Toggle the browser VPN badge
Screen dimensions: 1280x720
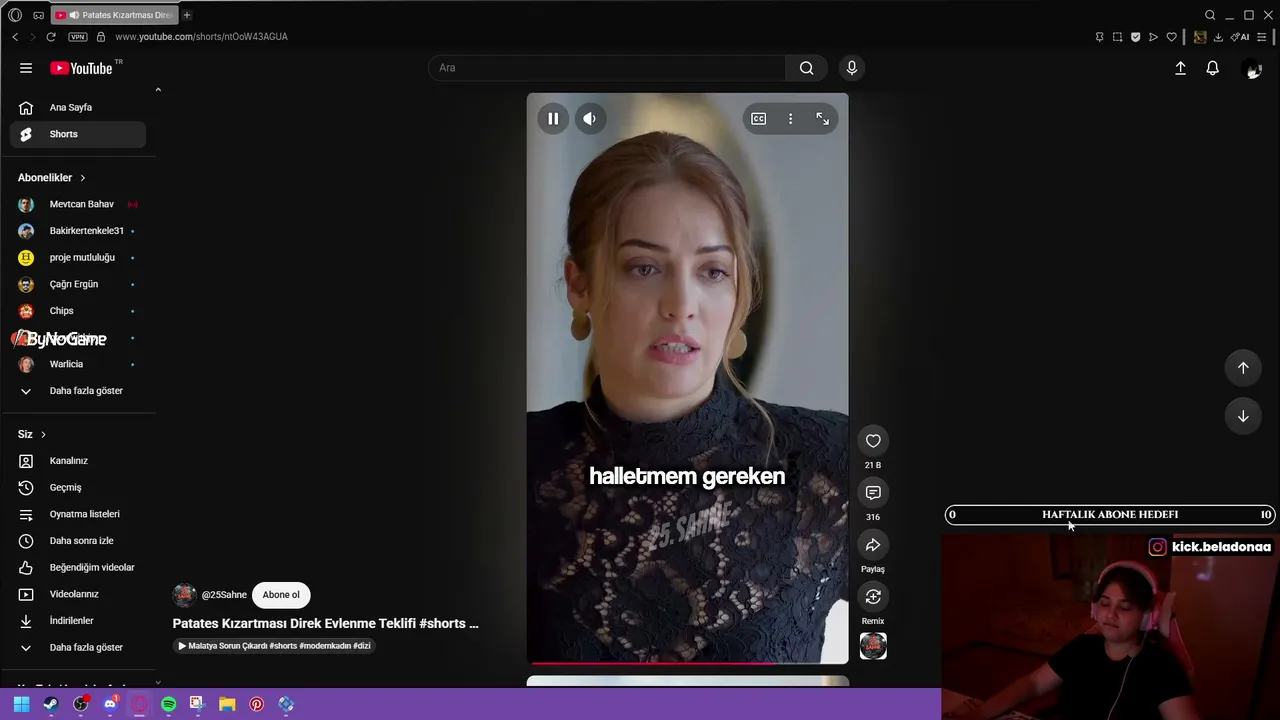(x=78, y=37)
